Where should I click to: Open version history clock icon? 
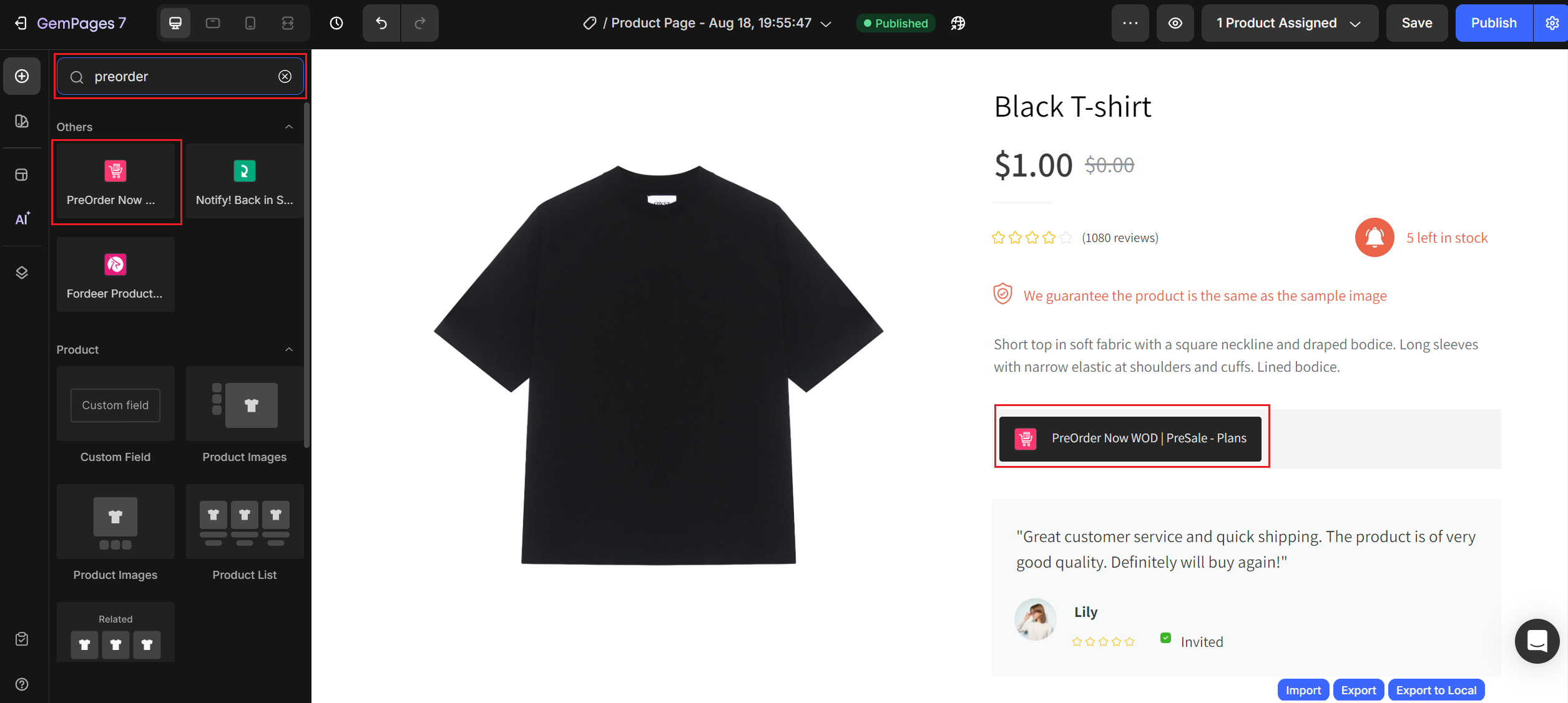[x=336, y=23]
